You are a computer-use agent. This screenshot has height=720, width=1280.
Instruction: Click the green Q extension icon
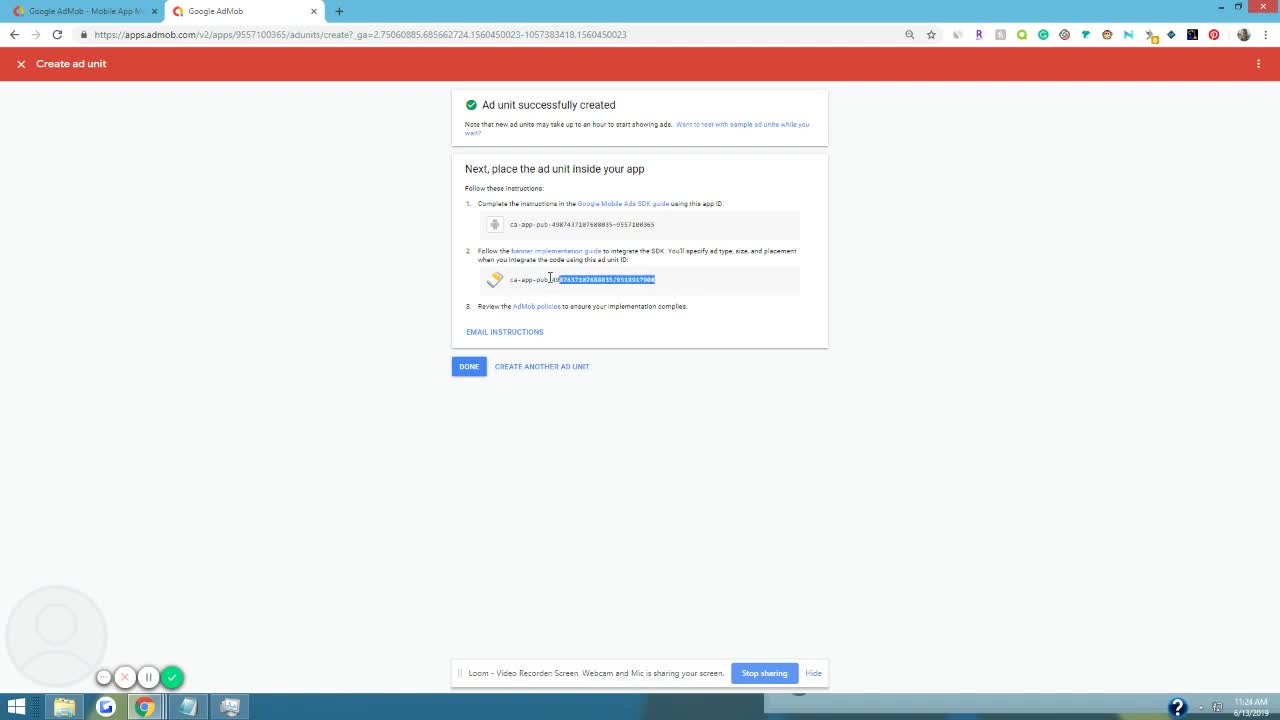click(1022, 35)
